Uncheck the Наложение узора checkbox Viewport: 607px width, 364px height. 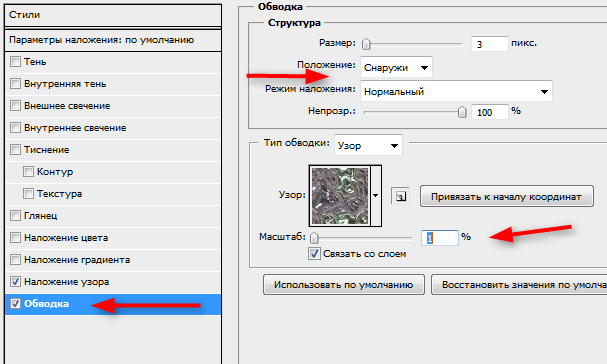[15, 282]
